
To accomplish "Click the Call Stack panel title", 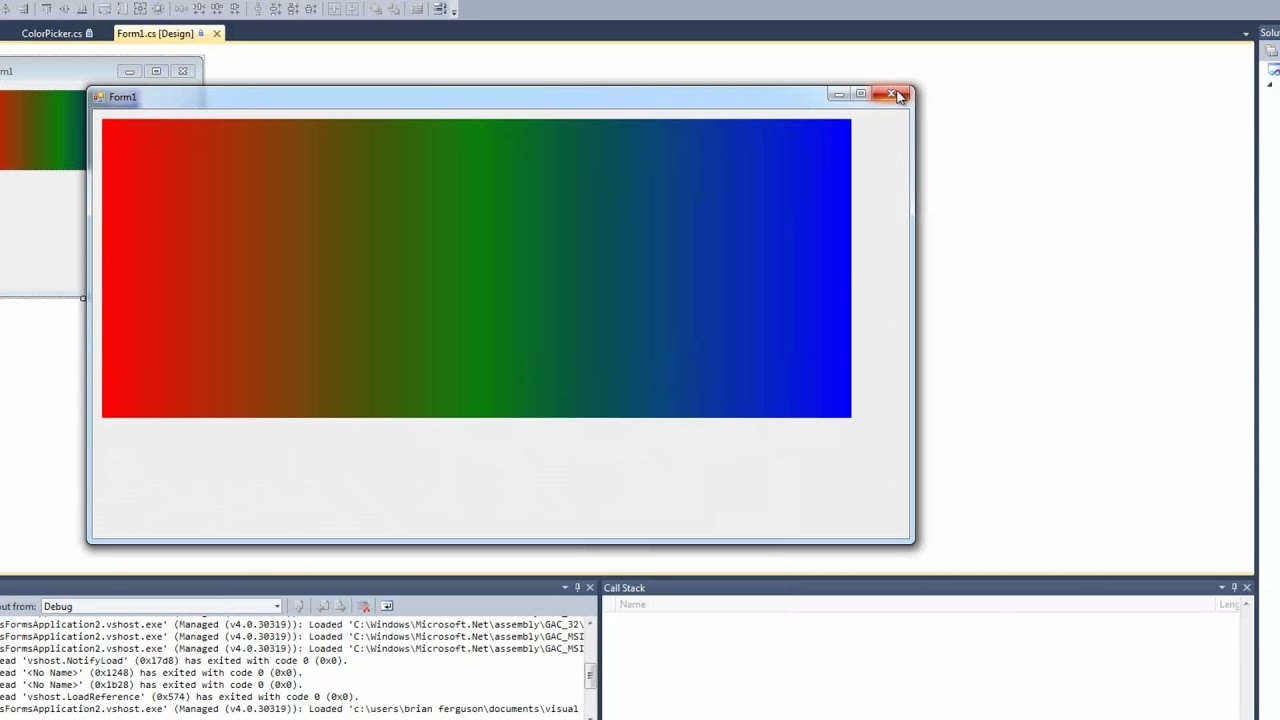I will (x=624, y=588).
